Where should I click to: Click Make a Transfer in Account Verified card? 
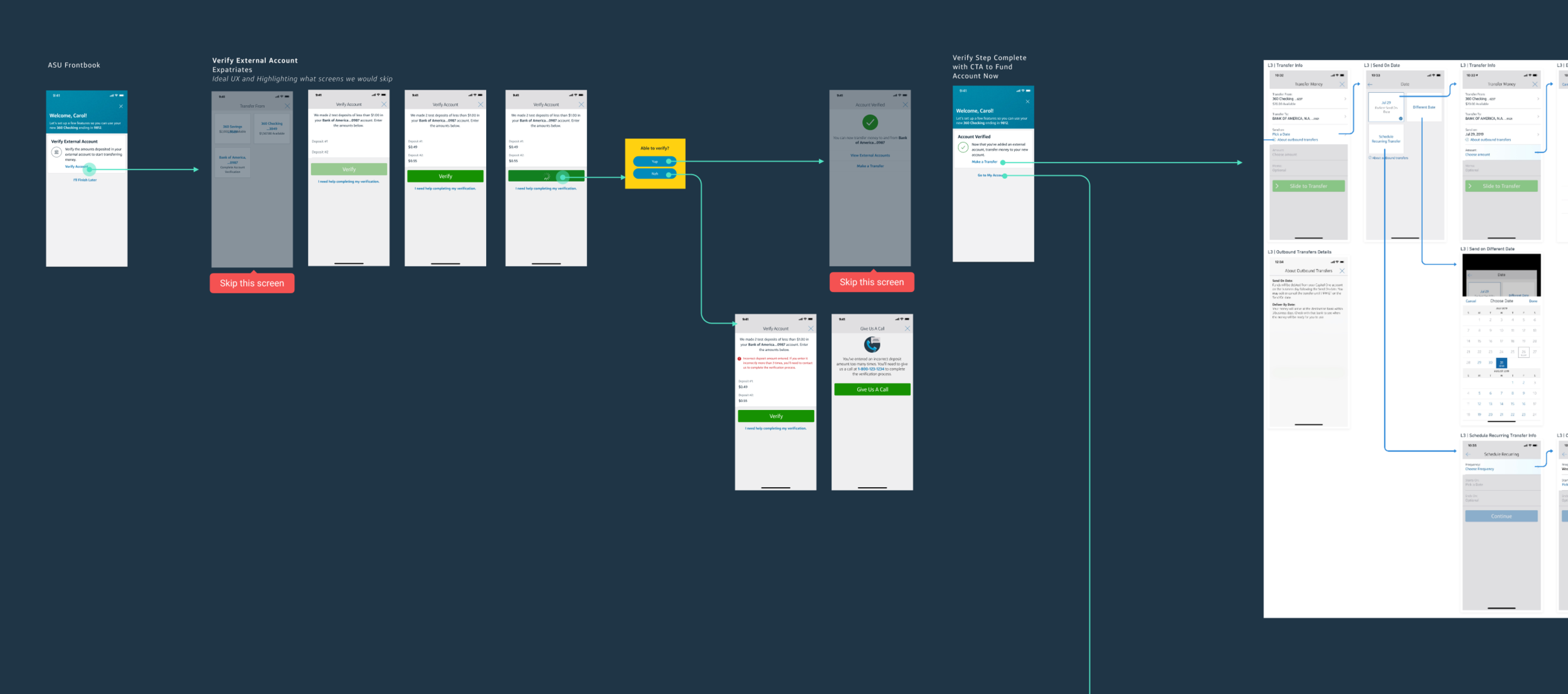coord(984,162)
